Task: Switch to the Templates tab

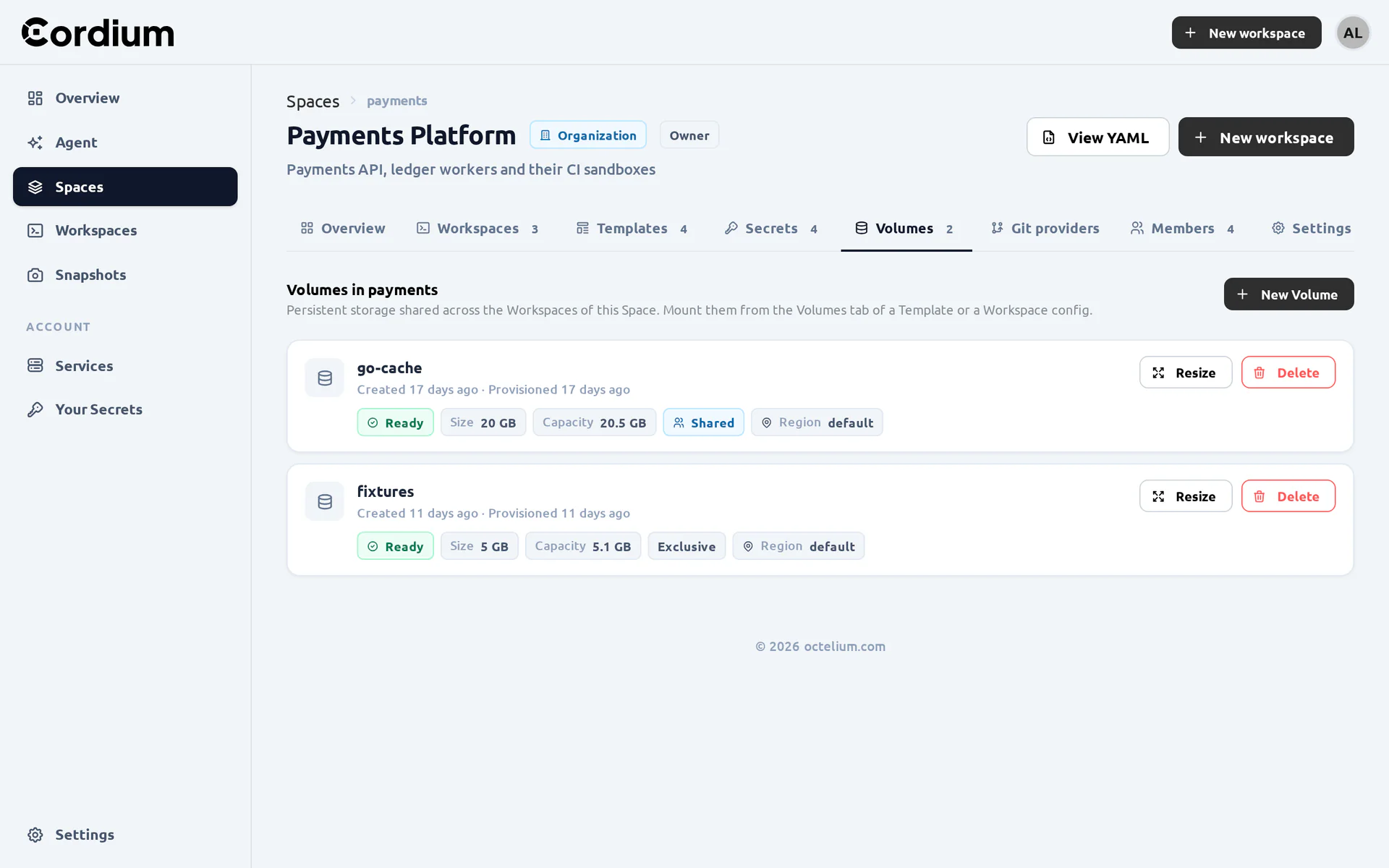Action: 632,229
